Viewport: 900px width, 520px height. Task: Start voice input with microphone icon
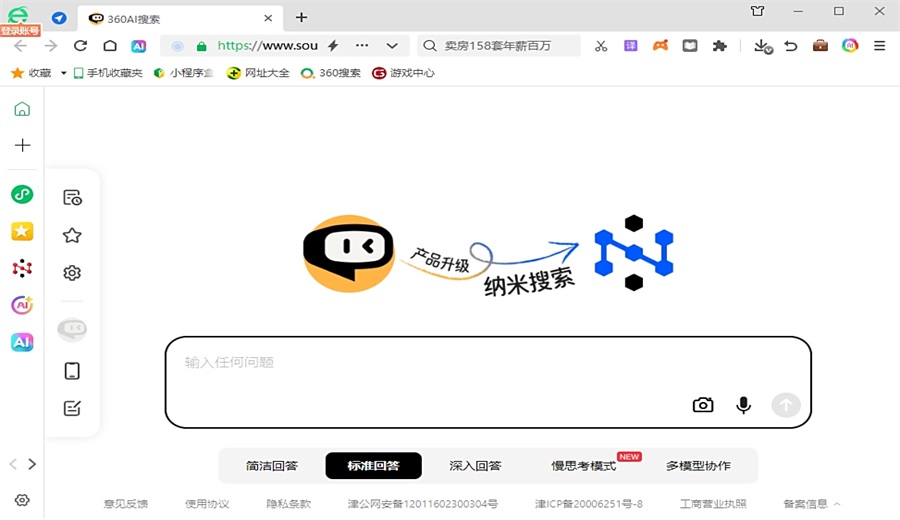point(743,405)
